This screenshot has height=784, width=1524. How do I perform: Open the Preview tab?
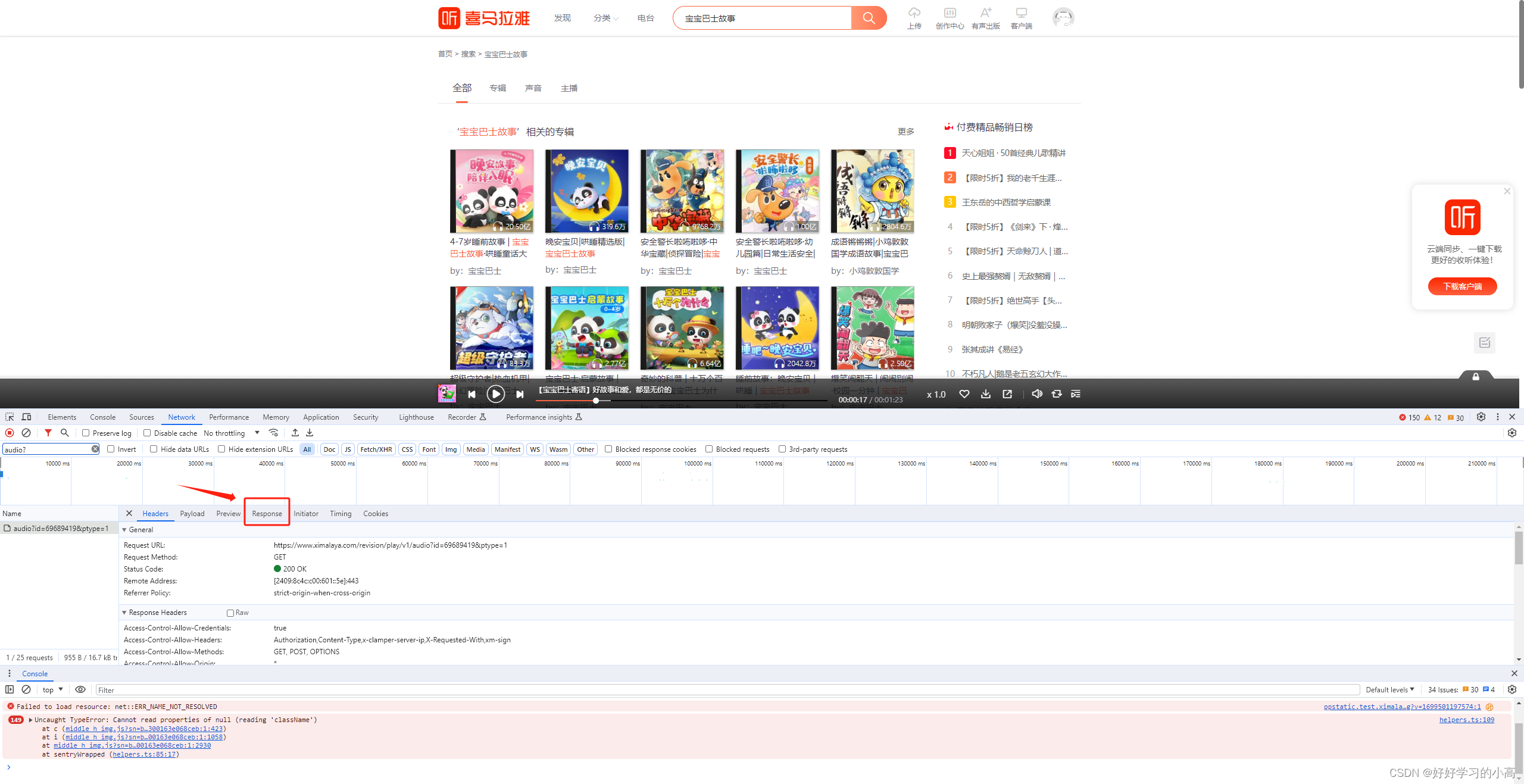(x=229, y=513)
